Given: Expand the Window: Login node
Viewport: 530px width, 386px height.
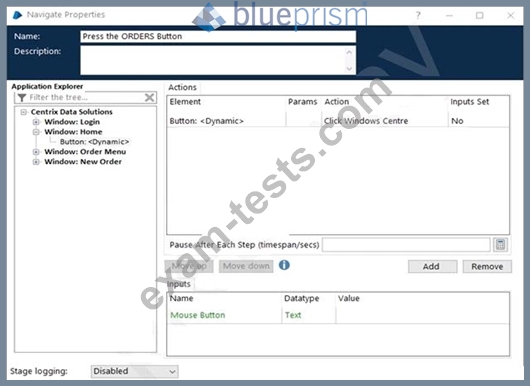Looking at the screenshot, I should (36, 122).
